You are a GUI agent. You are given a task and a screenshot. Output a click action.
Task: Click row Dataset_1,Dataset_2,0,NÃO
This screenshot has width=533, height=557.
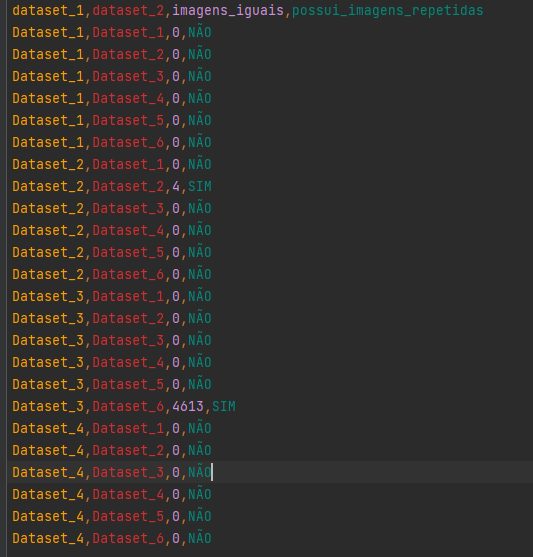(112, 55)
